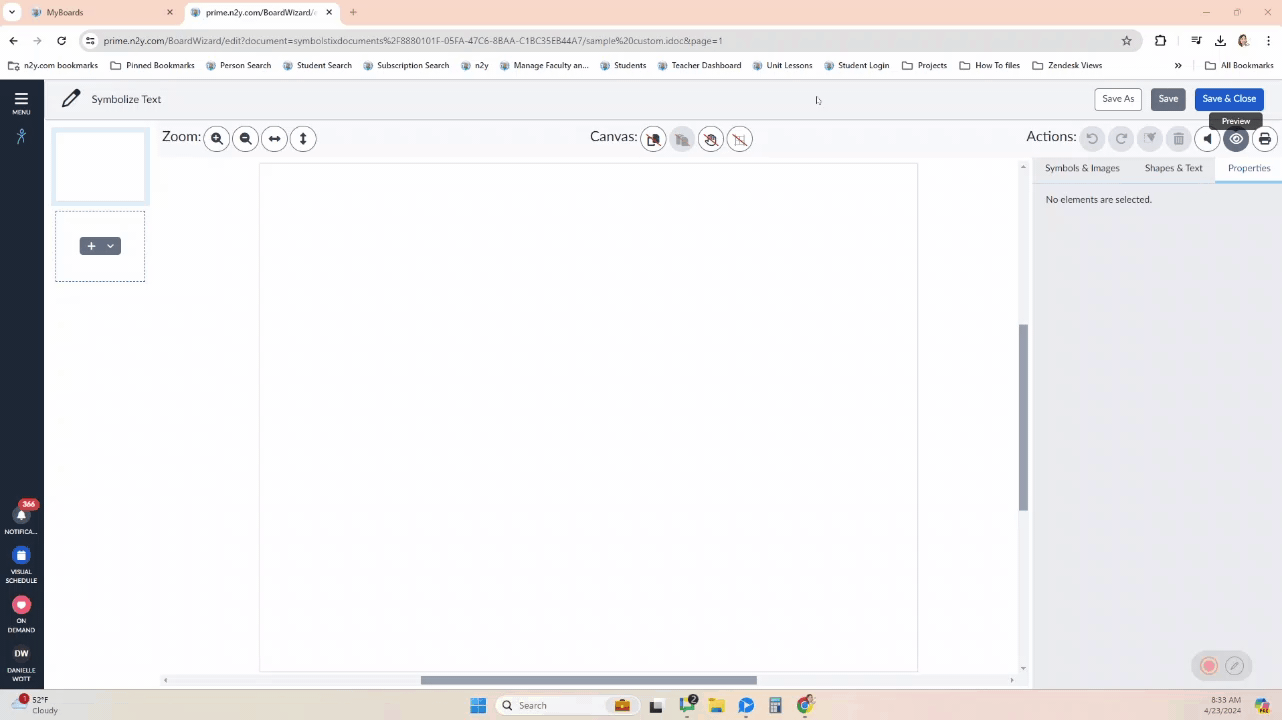Open the Student Search bookmark
1282x720 pixels.
click(x=317, y=66)
